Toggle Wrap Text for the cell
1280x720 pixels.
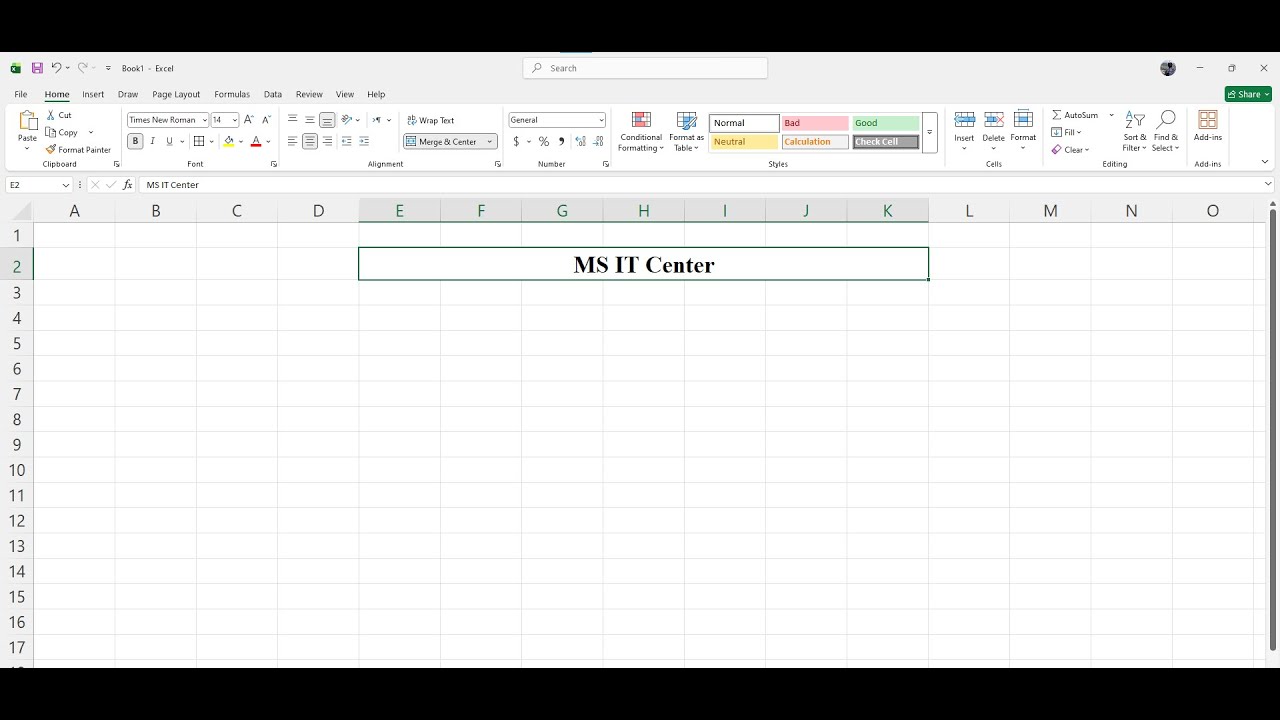tap(431, 120)
